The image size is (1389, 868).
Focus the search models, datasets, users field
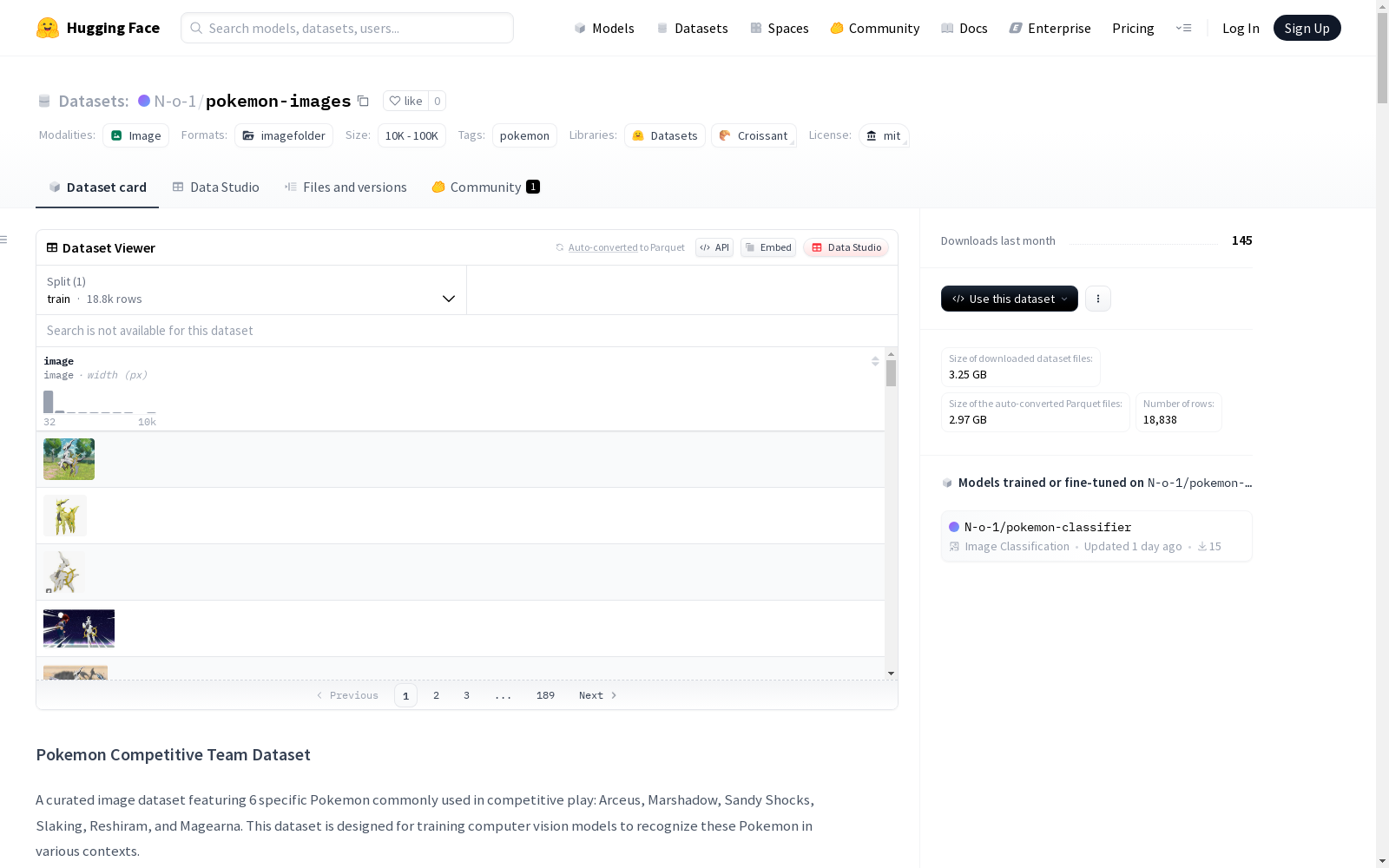coord(347,28)
